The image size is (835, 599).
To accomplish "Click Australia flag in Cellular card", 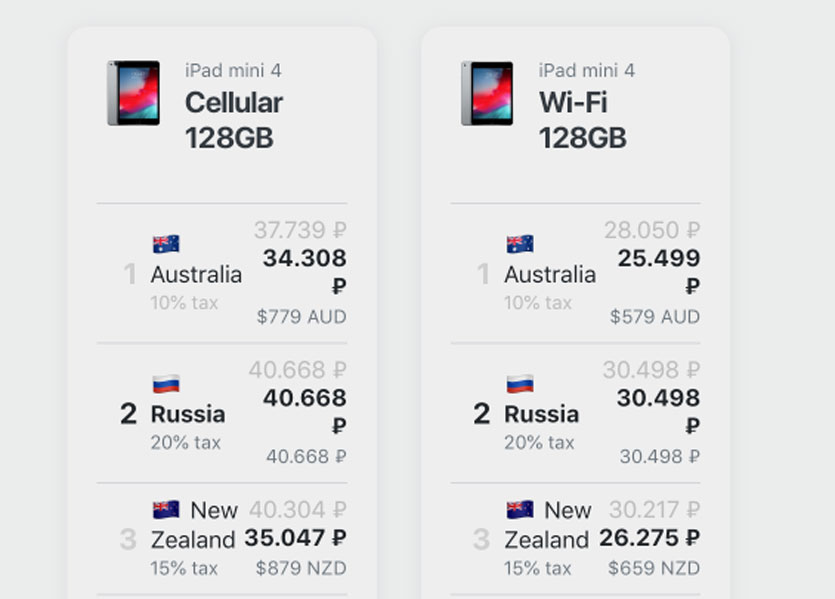I will pyautogui.click(x=166, y=244).
